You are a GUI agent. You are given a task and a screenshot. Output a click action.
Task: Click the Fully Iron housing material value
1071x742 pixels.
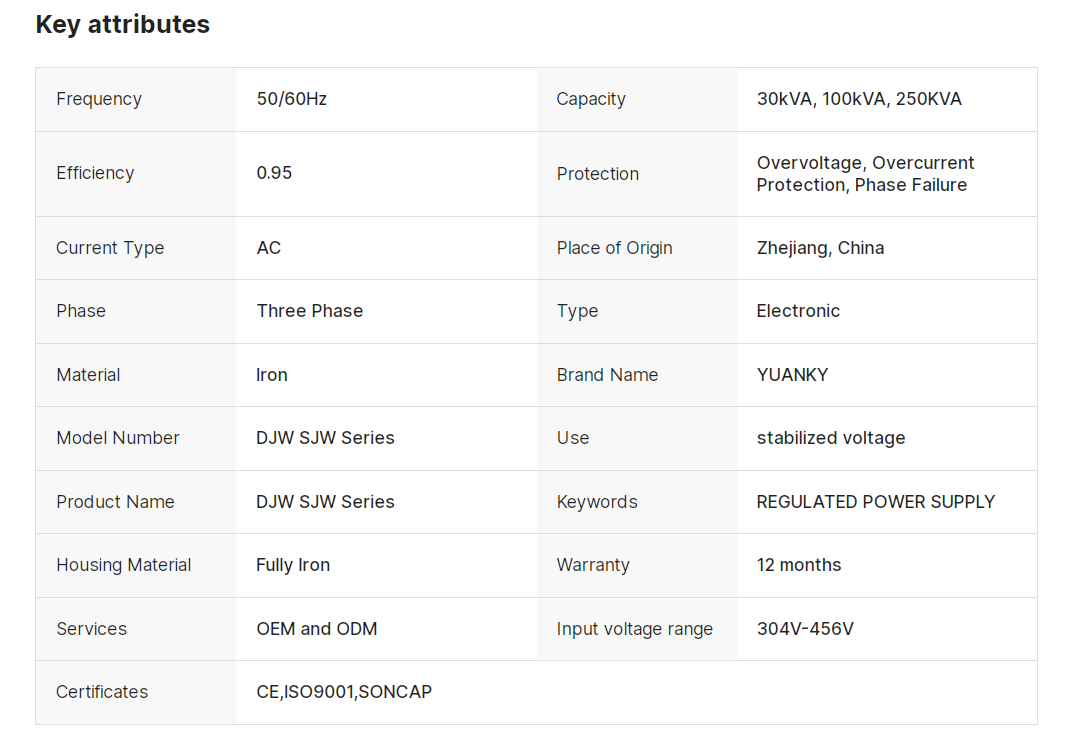(293, 565)
